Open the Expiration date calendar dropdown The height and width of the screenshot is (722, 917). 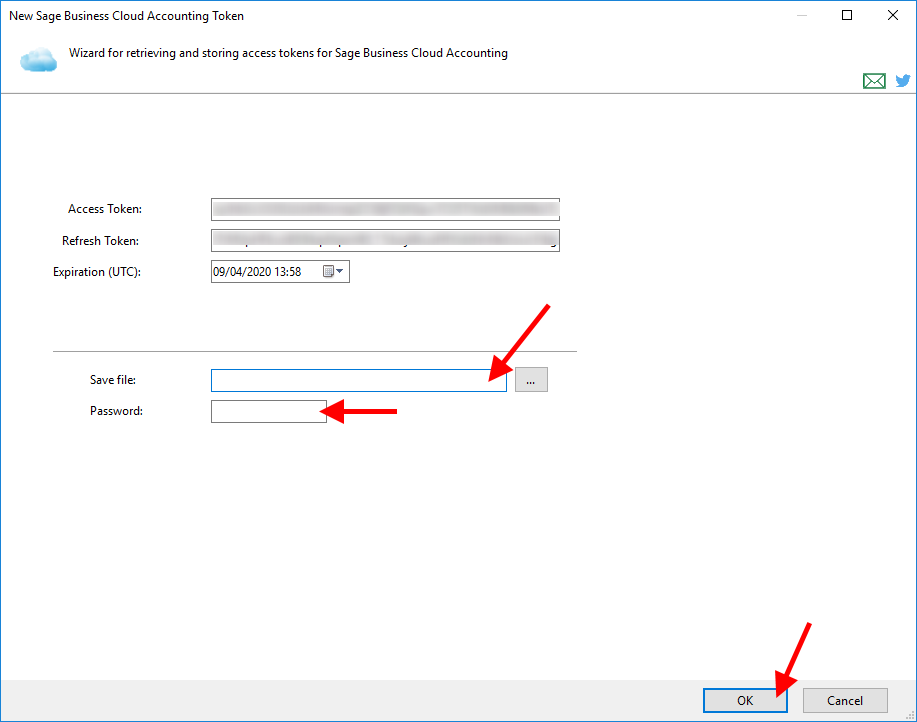pyautogui.click(x=333, y=271)
